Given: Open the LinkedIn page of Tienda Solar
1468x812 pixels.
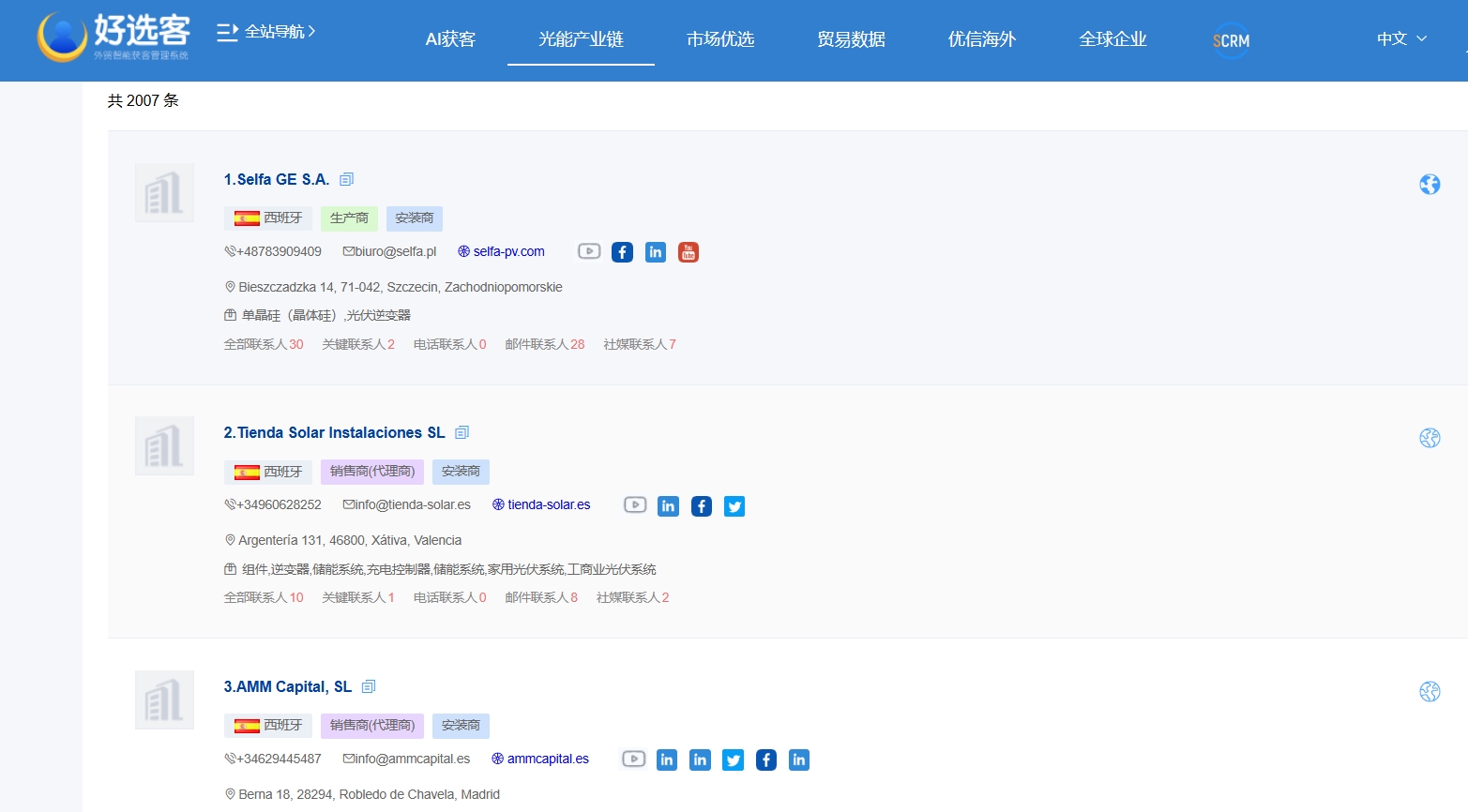Looking at the screenshot, I should [668, 506].
